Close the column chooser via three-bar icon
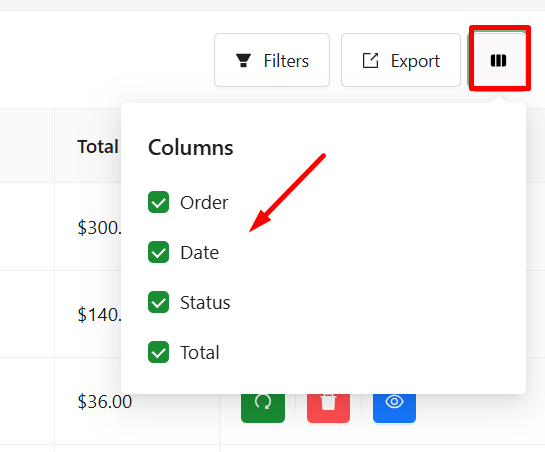Screen dimensions: 545x452 pos(498,60)
